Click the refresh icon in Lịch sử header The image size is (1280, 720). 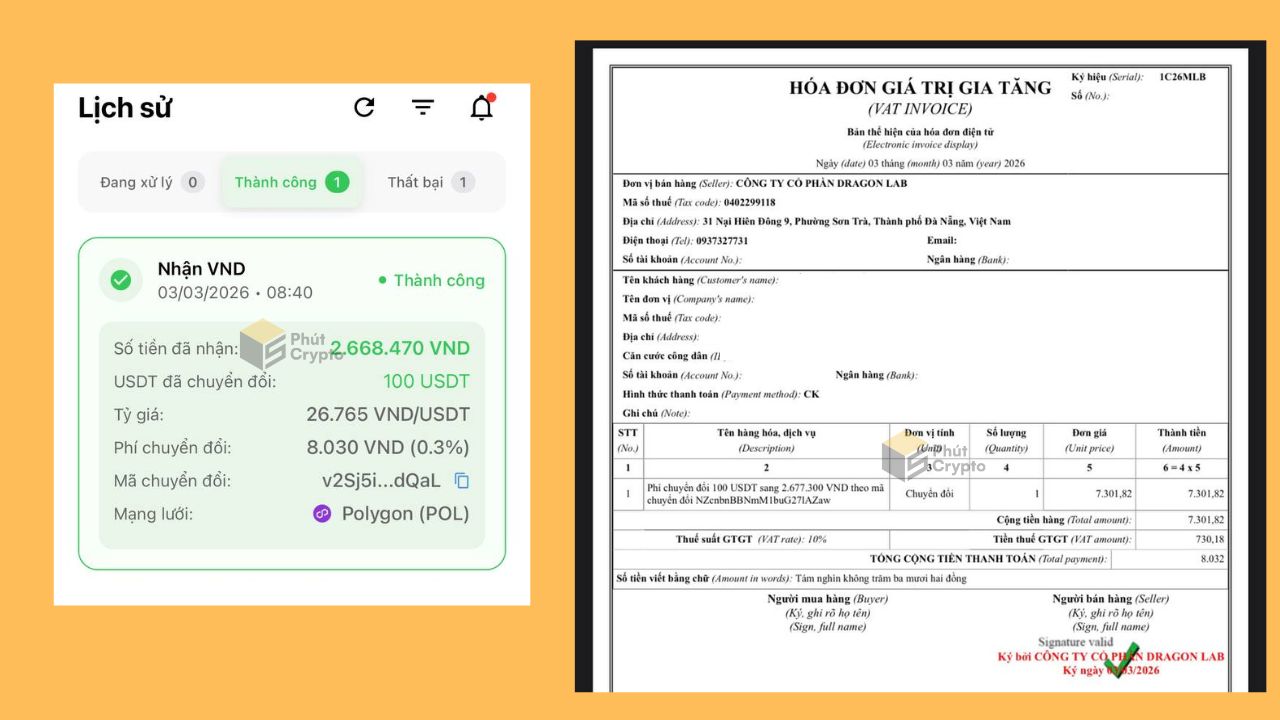pyautogui.click(x=364, y=107)
